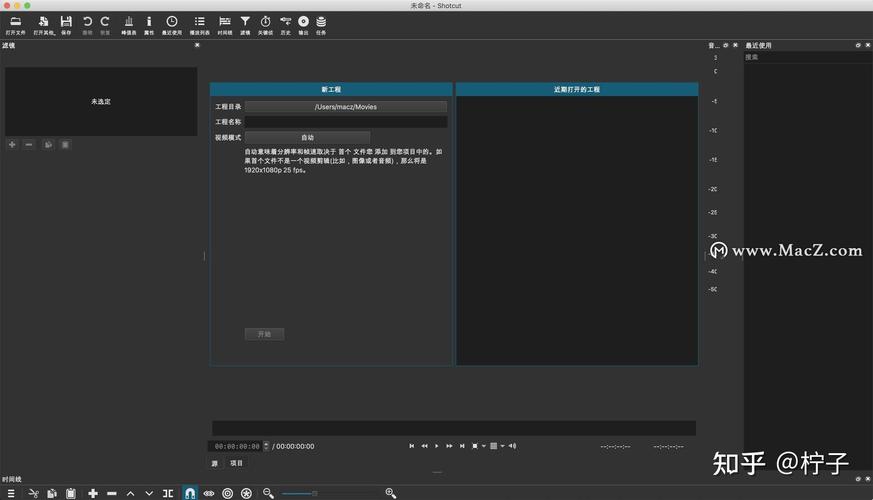
Task: Save the project with the floppy disk icon
Action: (66, 25)
